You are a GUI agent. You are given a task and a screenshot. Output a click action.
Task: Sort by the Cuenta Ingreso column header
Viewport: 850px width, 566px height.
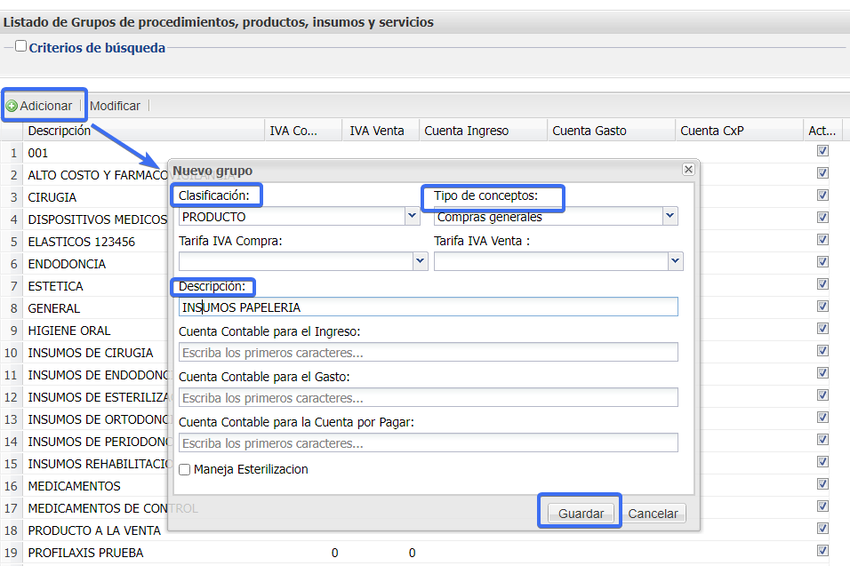point(466,130)
